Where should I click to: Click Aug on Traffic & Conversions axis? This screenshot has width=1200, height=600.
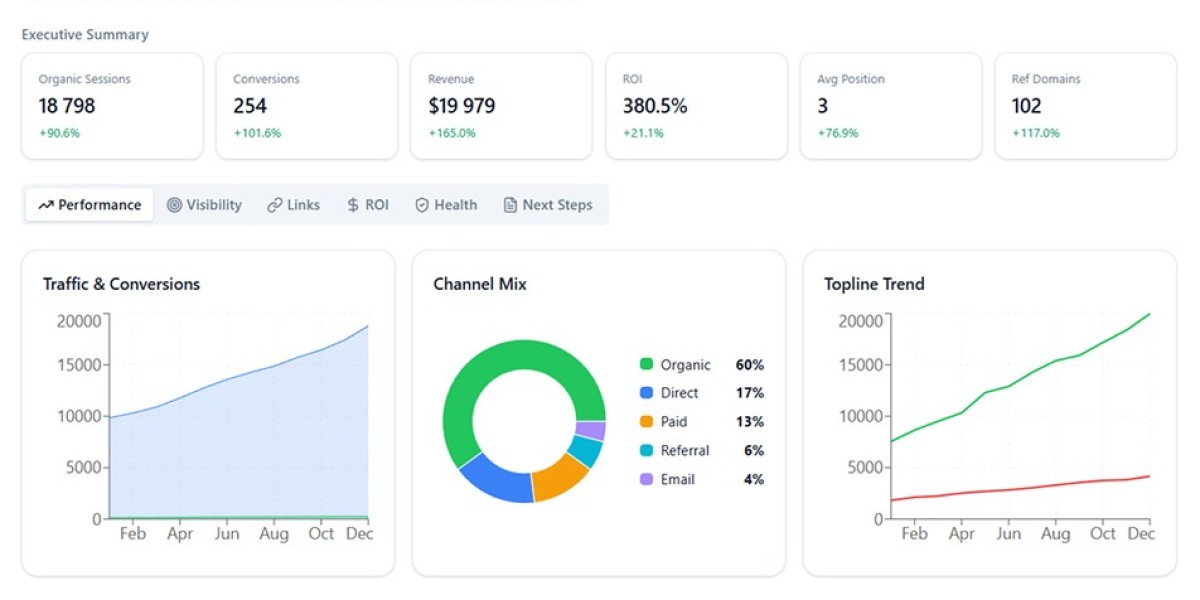[x=274, y=534]
